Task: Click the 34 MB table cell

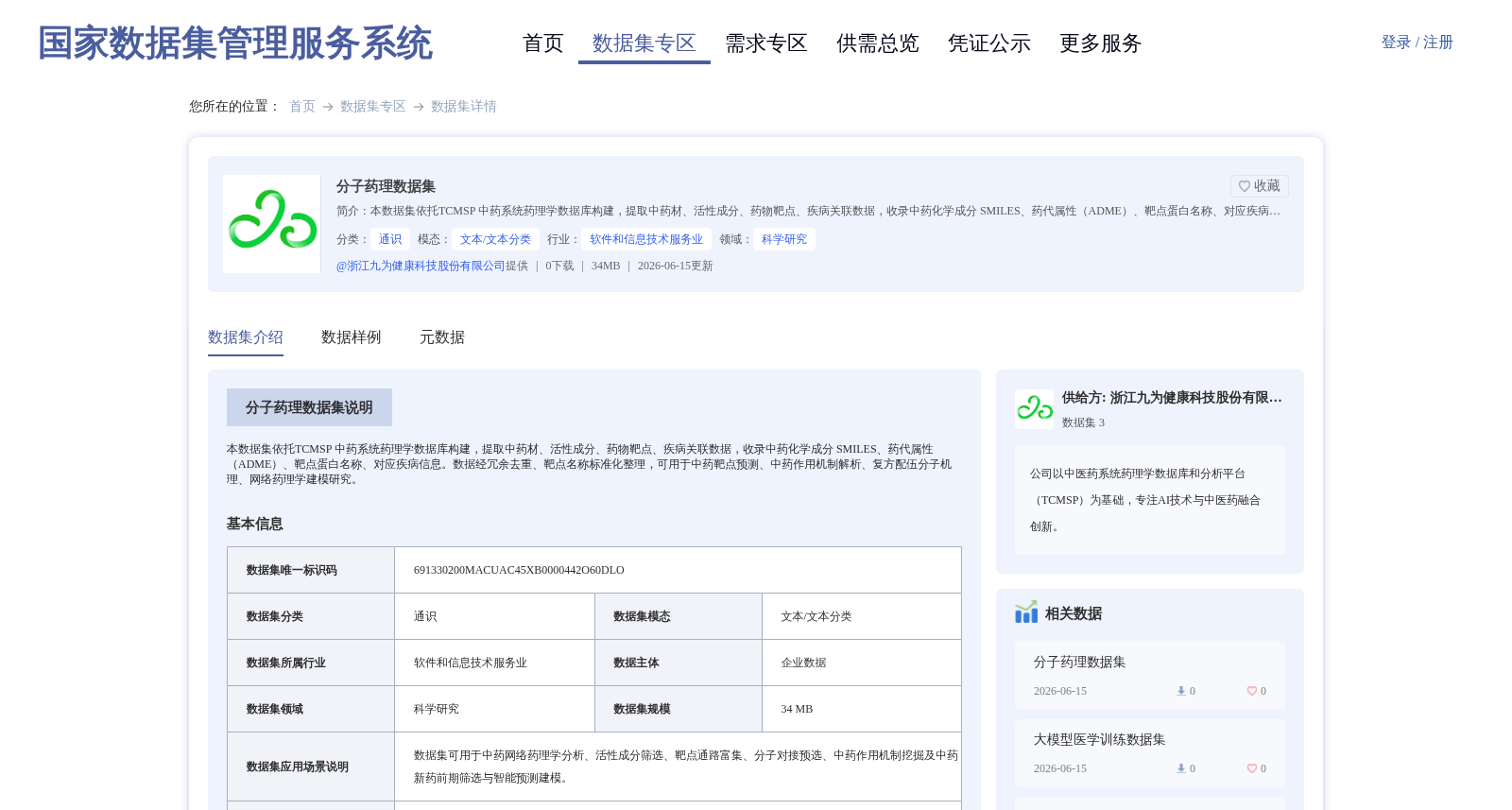Action: point(862,709)
